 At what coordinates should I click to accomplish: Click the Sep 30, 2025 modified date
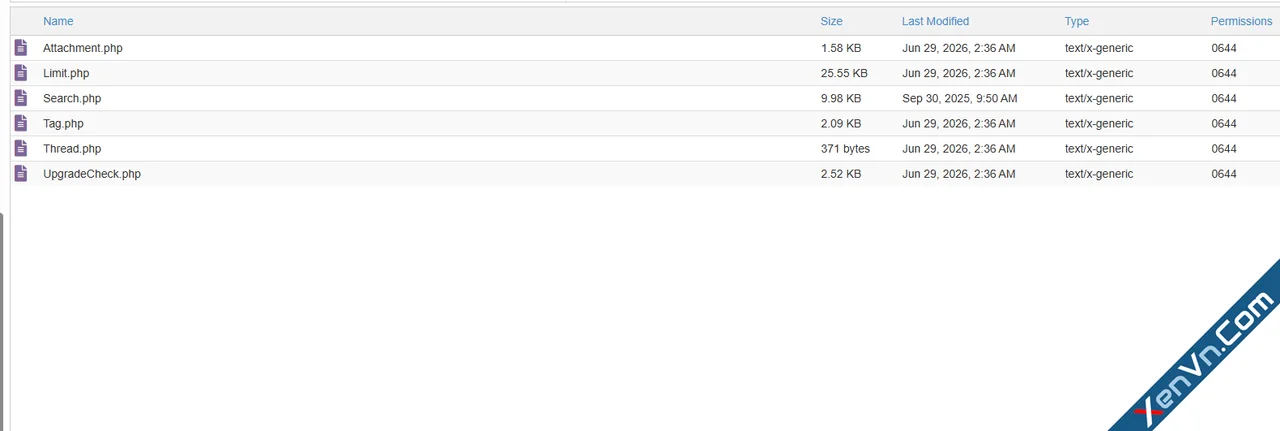(960, 98)
